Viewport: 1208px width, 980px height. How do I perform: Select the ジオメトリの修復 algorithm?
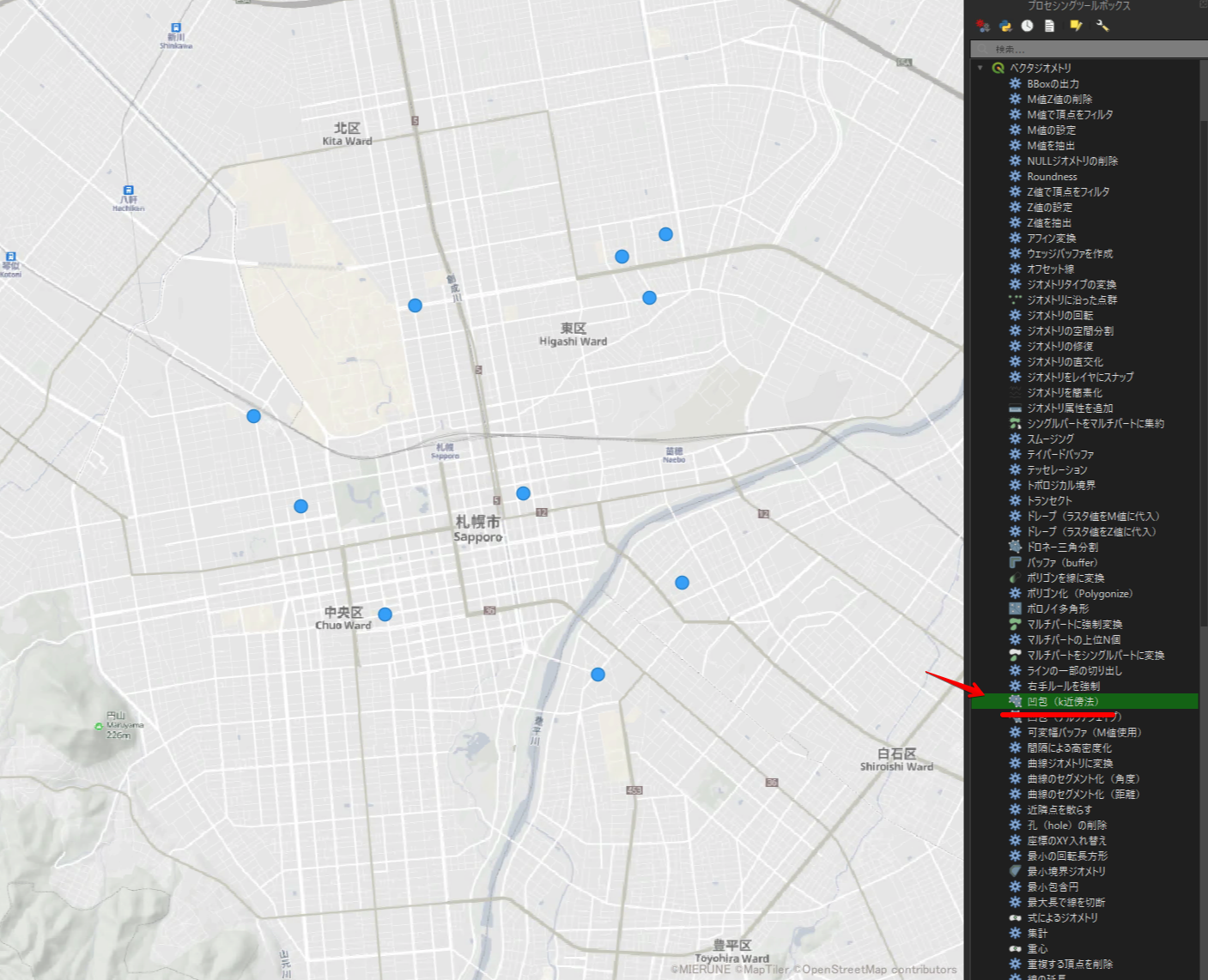pos(1059,346)
